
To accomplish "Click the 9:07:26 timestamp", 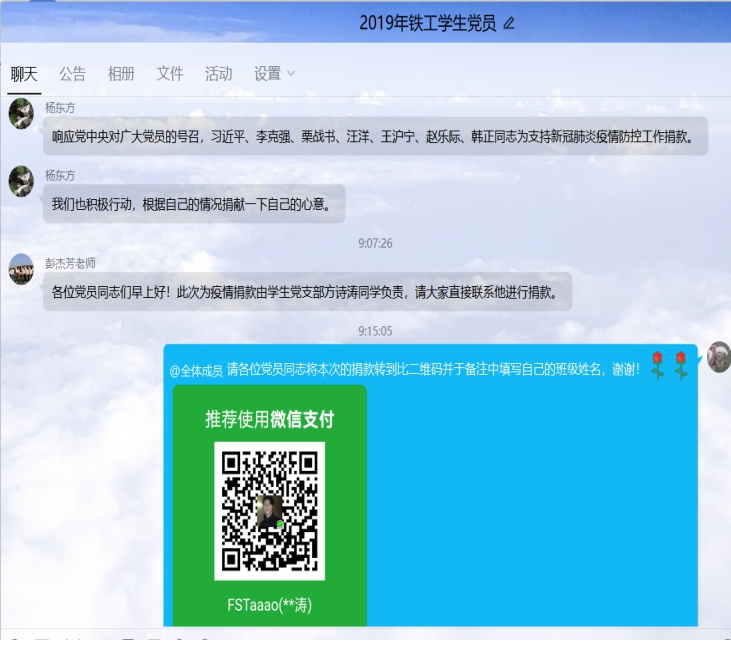I will click(x=375, y=243).
